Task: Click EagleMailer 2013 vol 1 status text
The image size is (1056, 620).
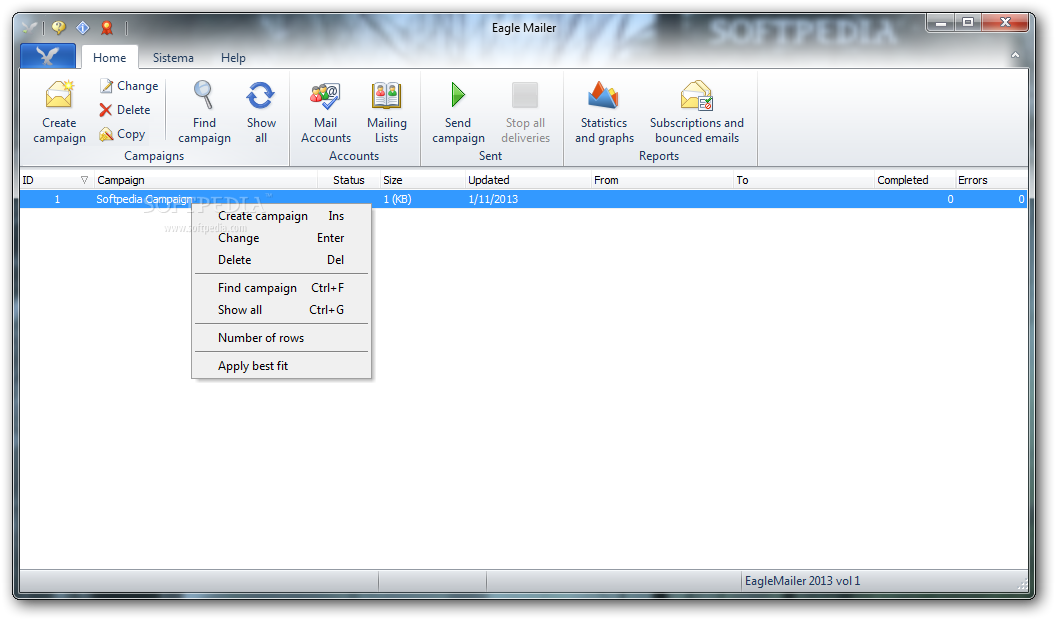Action: (x=802, y=581)
